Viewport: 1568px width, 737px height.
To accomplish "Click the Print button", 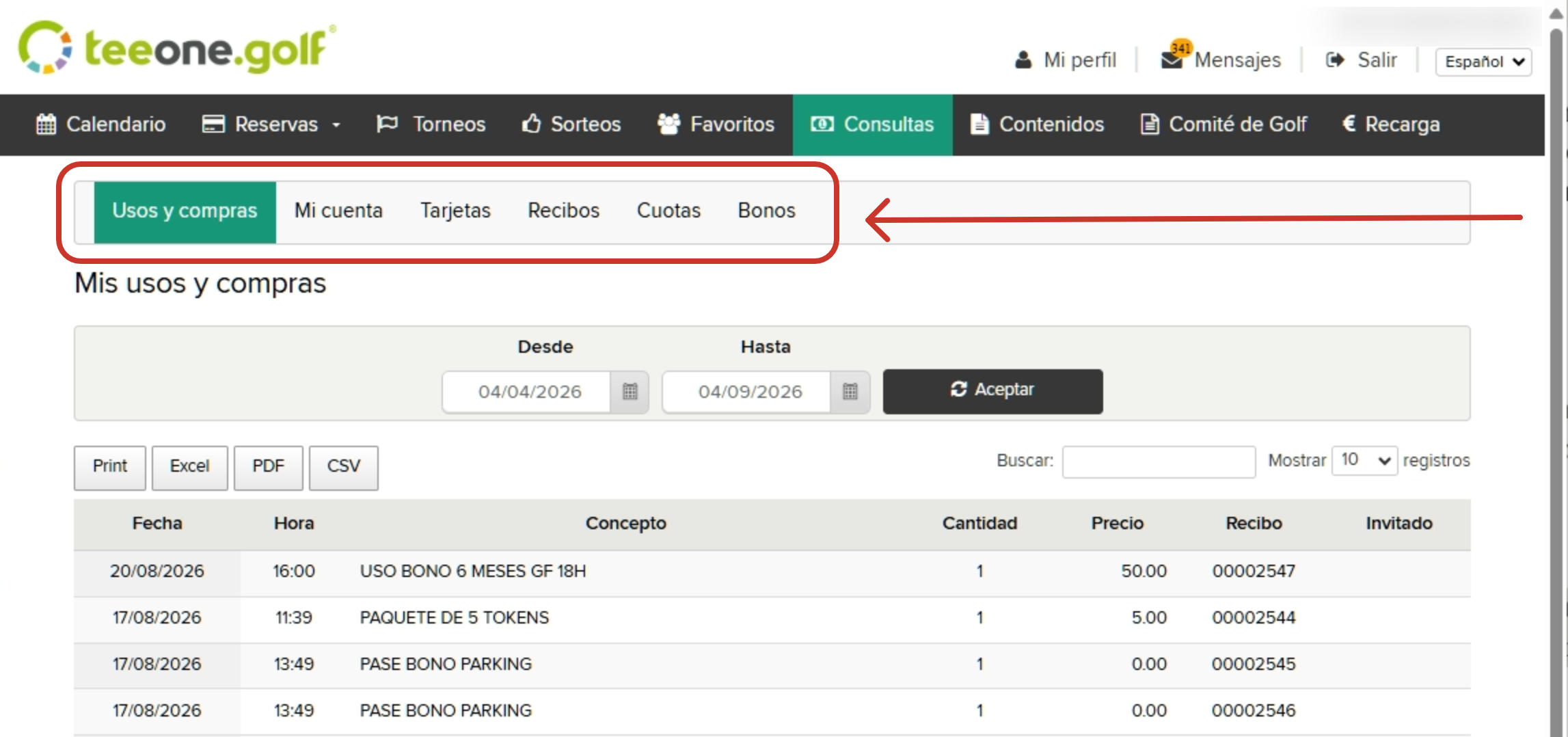I will point(110,467).
